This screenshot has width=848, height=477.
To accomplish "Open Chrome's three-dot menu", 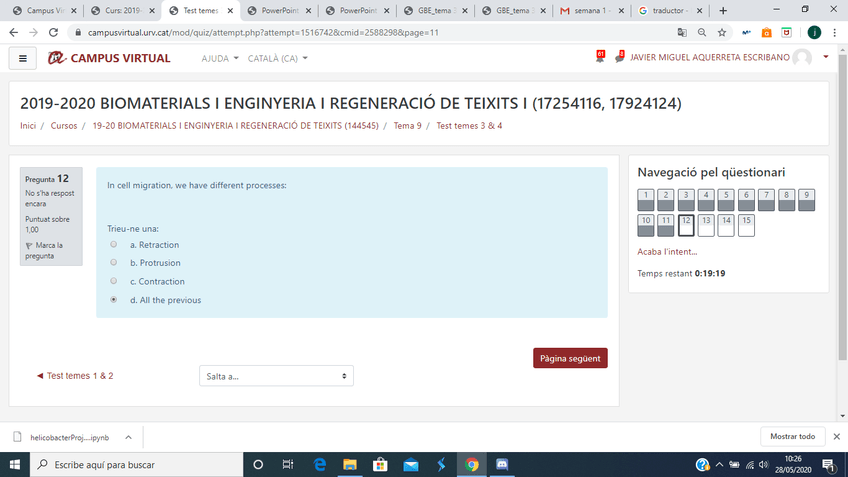I will (835, 32).
